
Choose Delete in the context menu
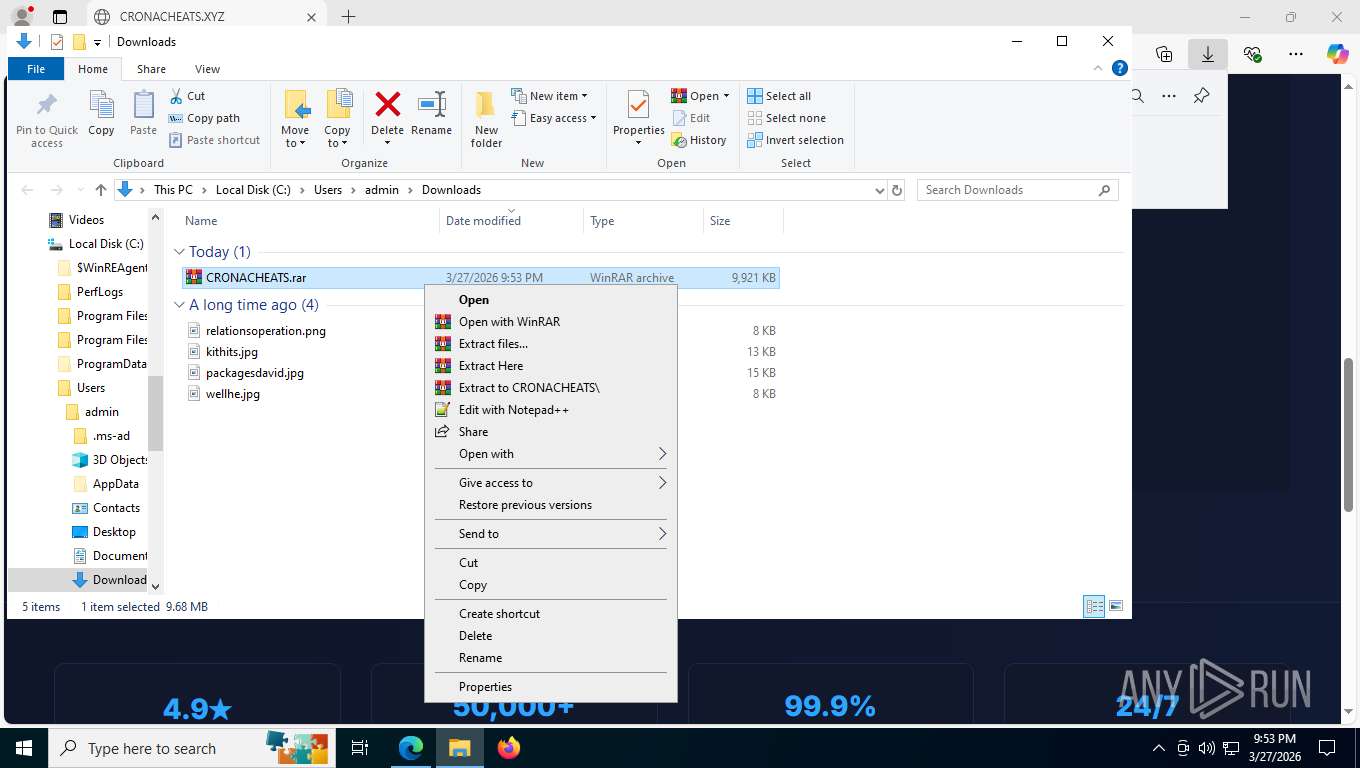550,636
